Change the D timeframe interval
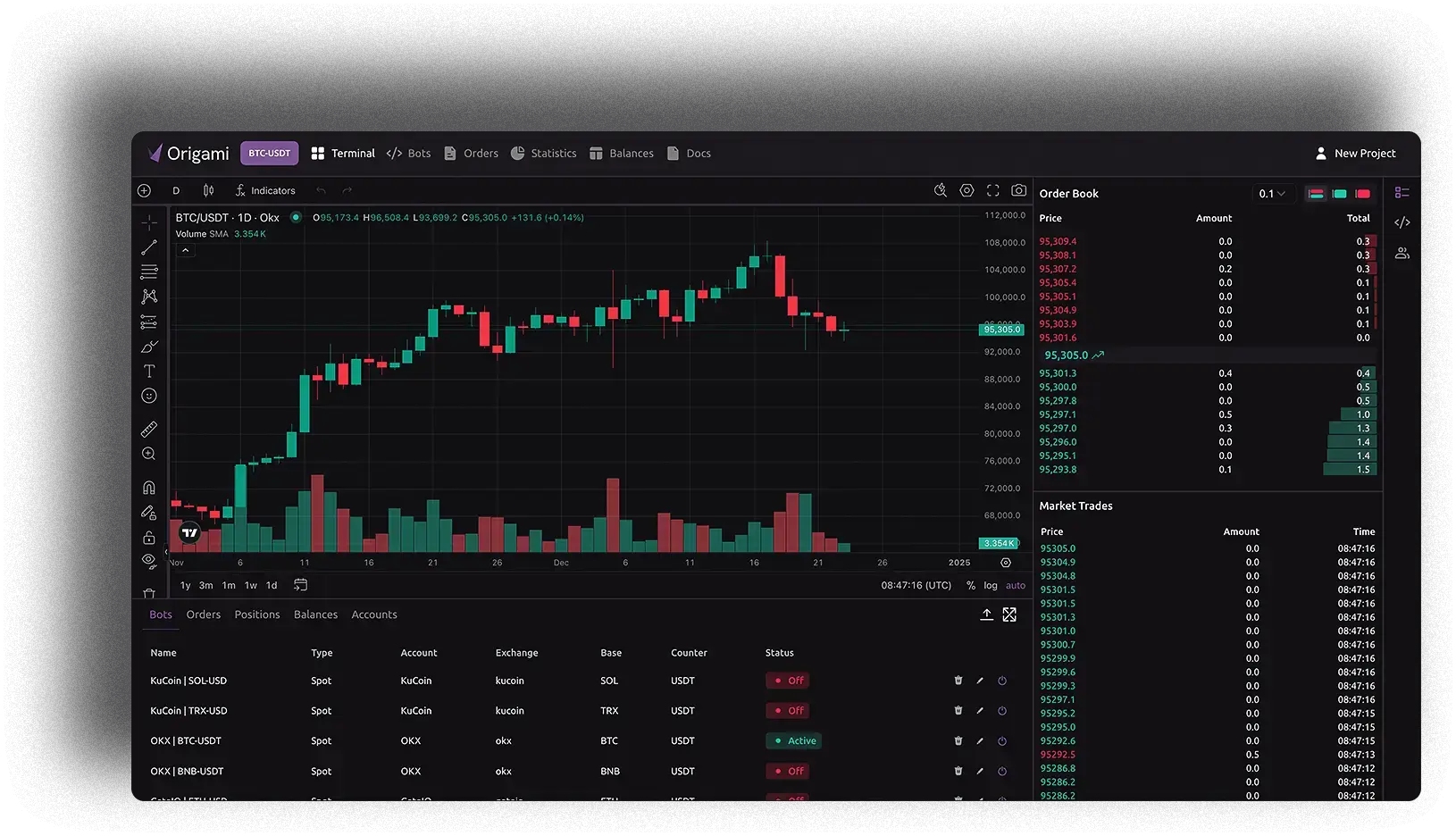This screenshot has width=1456, height=836. pyautogui.click(x=176, y=190)
